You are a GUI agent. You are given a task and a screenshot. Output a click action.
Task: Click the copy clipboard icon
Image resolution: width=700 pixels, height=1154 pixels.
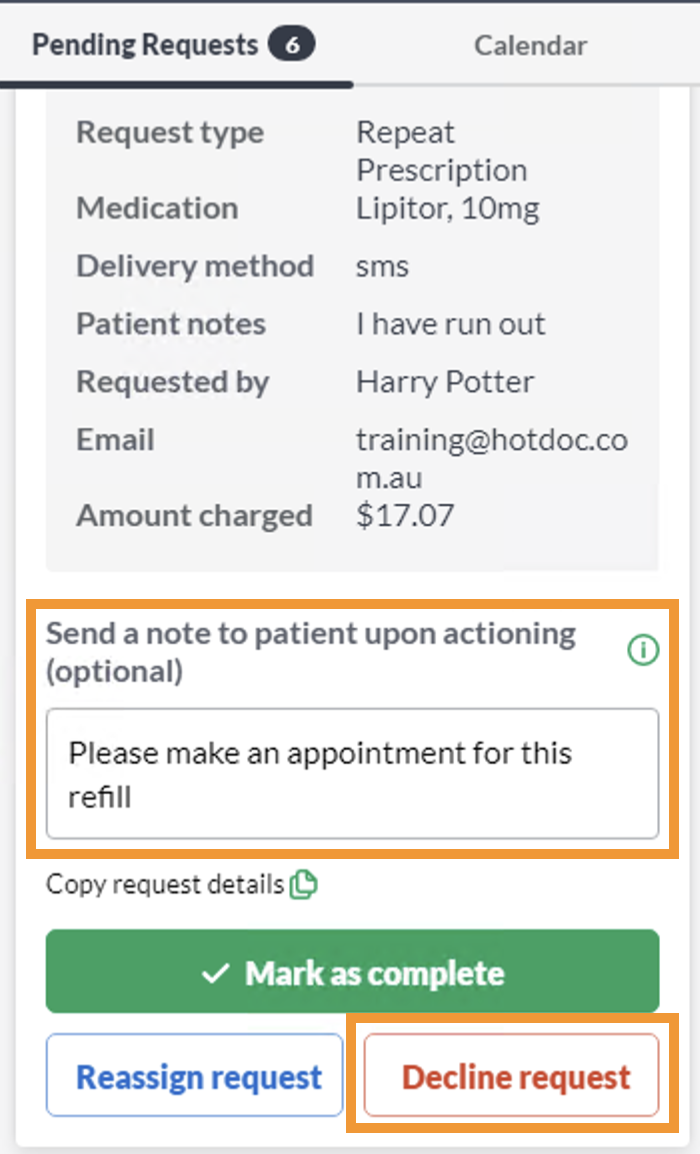coord(303,884)
